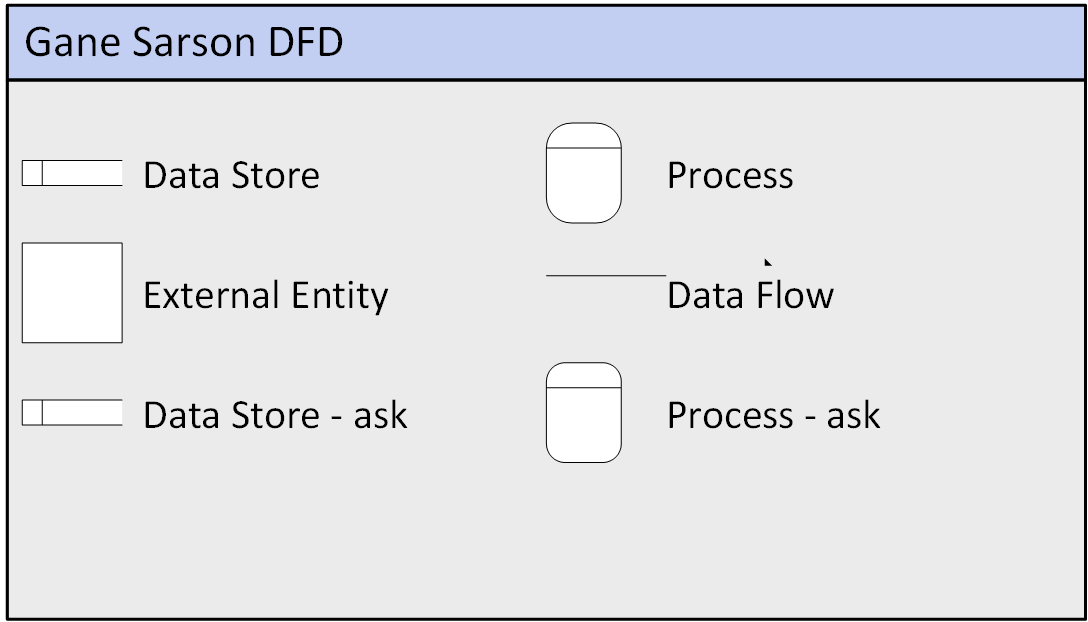Viewport: 1088px width, 622px height.
Task: Click blank stencil area right of Process label
Action: tap(940, 176)
